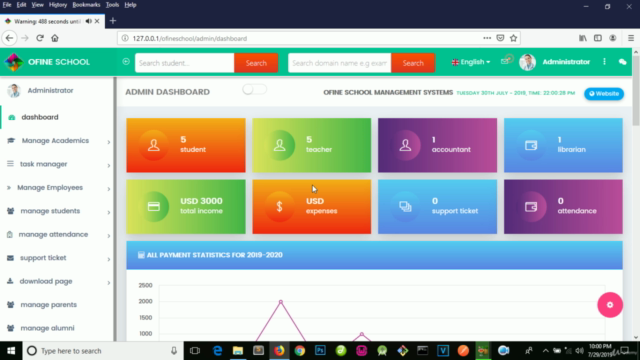
Task: Expand the task manager submenu arrow
Action: pyautogui.click(x=109, y=165)
